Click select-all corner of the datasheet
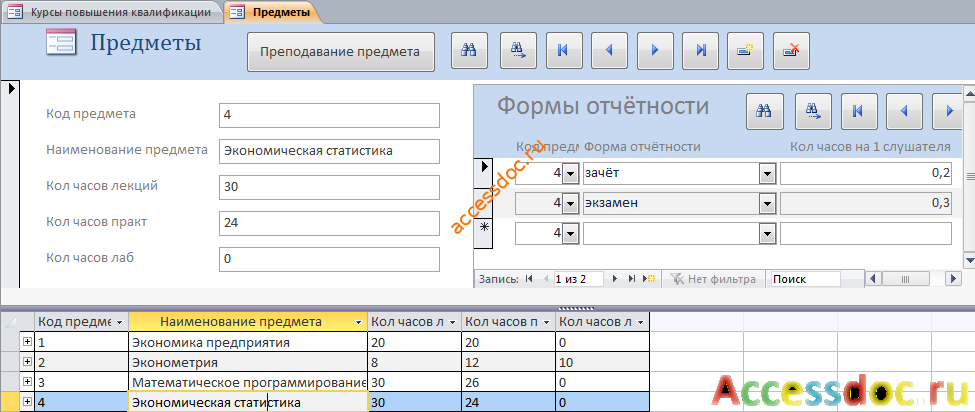Viewport: 975px width, 412px height. click(9, 322)
